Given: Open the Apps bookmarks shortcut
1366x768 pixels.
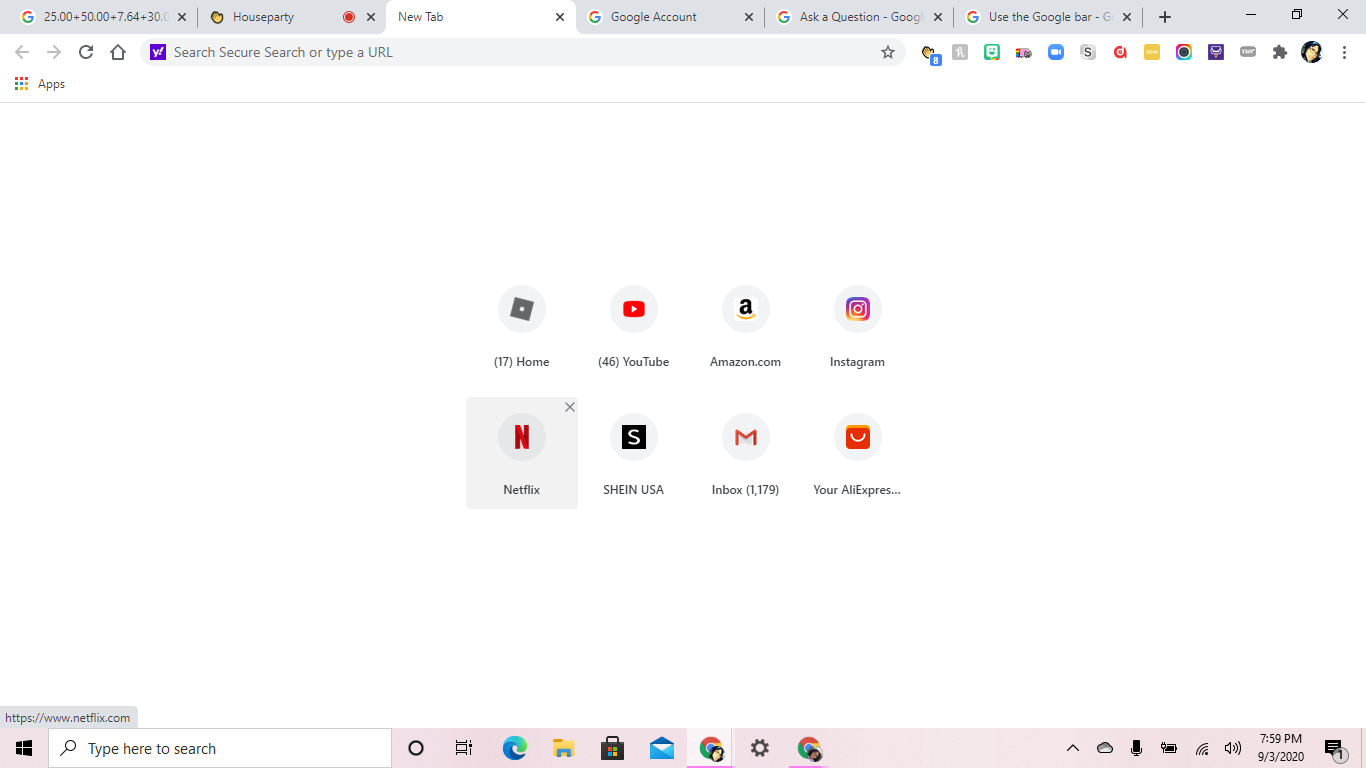Looking at the screenshot, I should coord(40,84).
